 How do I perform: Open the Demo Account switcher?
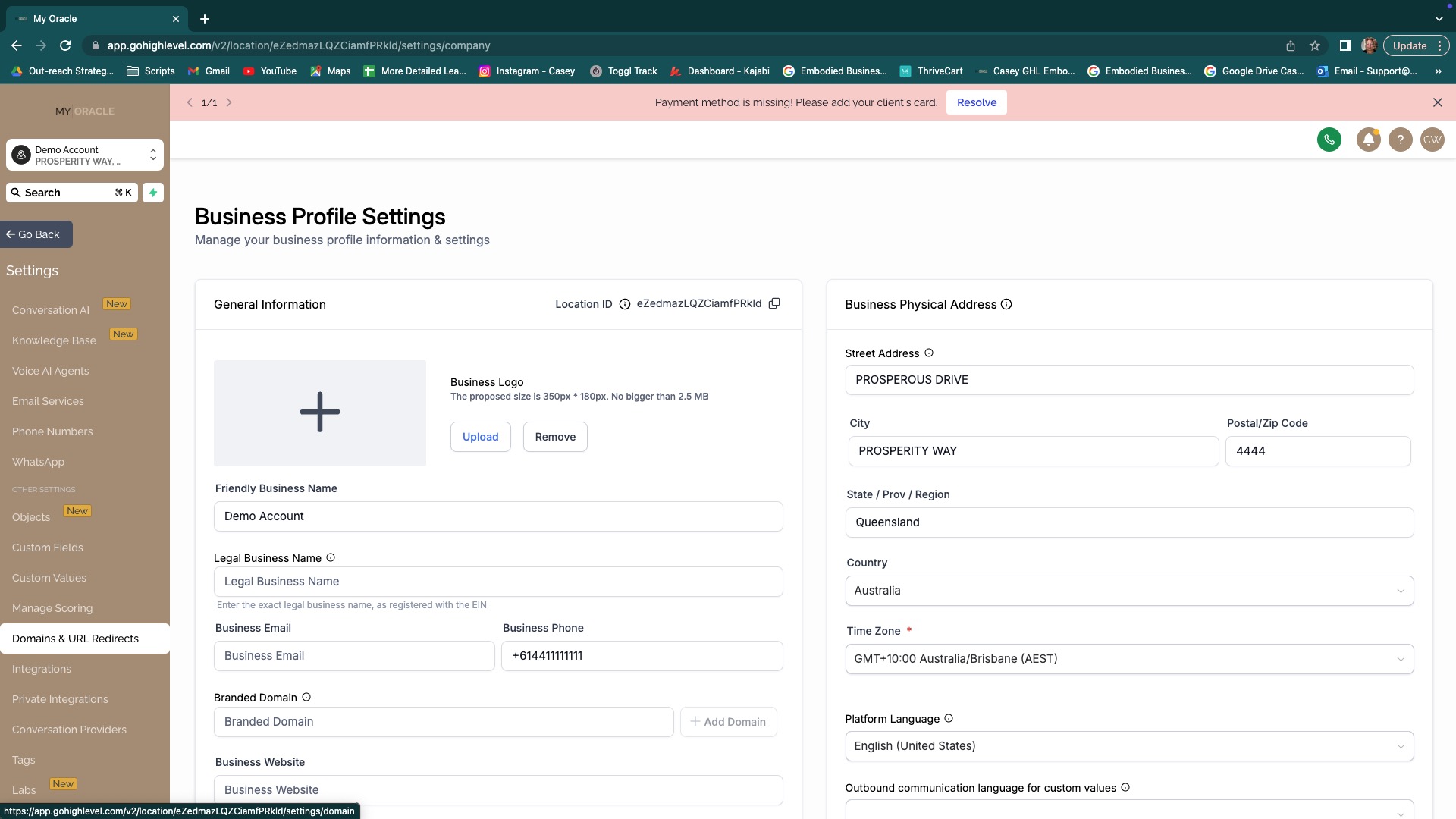point(85,155)
